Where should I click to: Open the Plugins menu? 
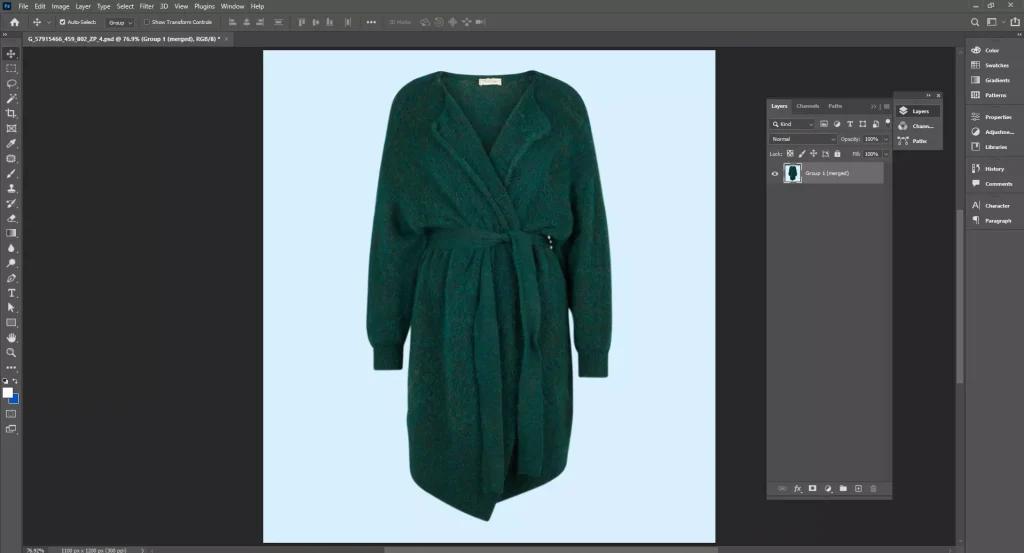[x=204, y=7]
